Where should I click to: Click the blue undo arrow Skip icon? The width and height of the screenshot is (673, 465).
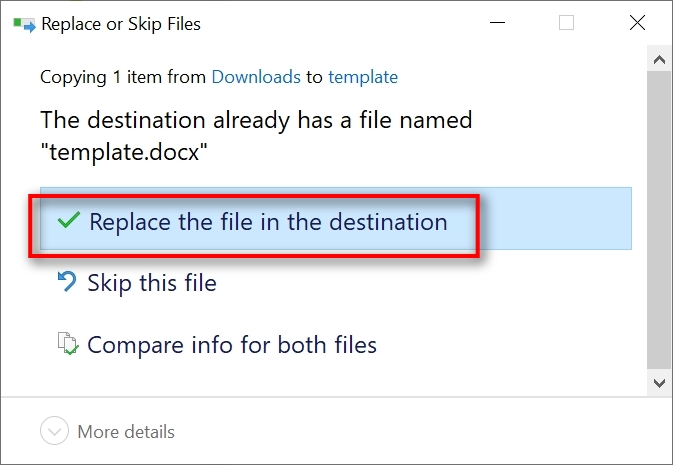[x=67, y=282]
